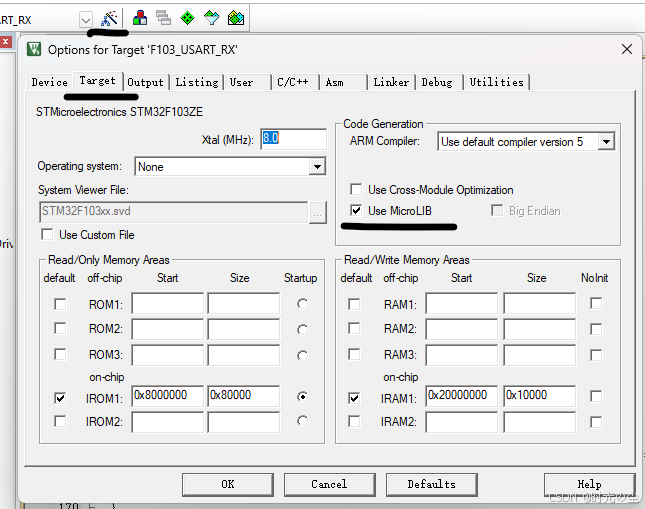Select the Target tab
This screenshot has width=645, height=509.
[x=98, y=81]
